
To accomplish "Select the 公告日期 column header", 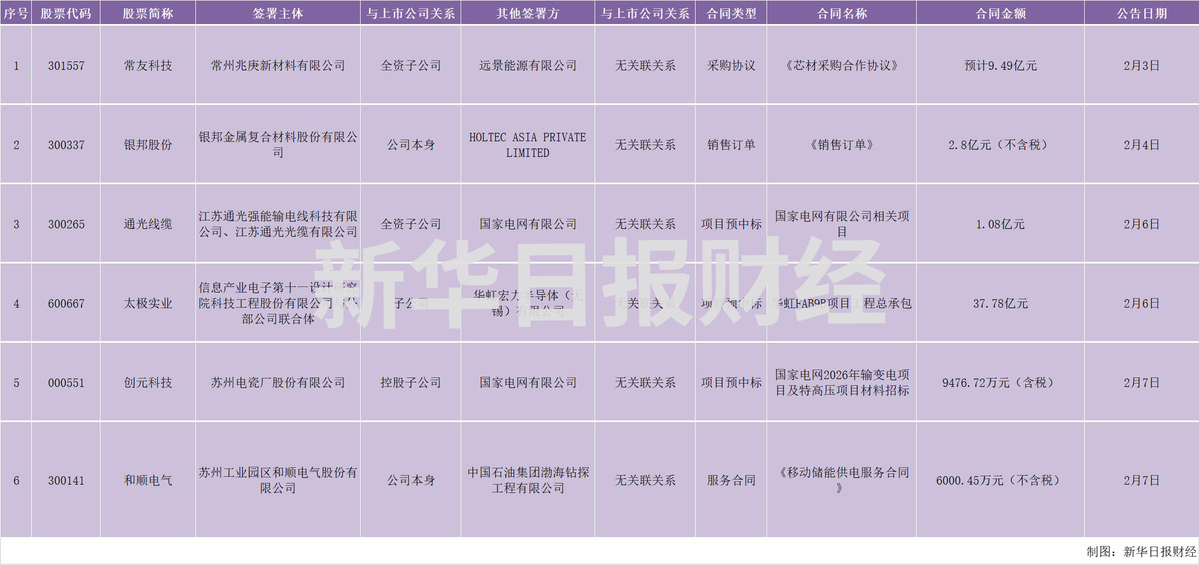I will [x=1140, y=14].
